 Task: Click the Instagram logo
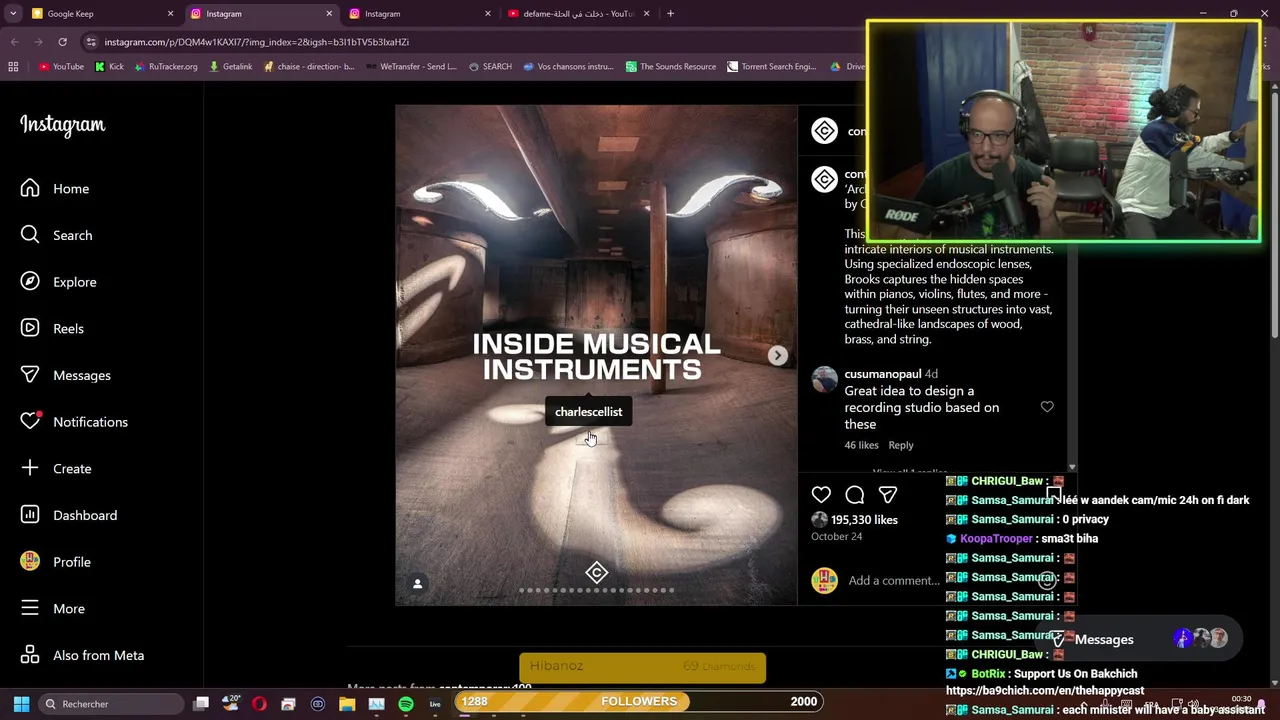pyautogui.click(x=62, y=125)
